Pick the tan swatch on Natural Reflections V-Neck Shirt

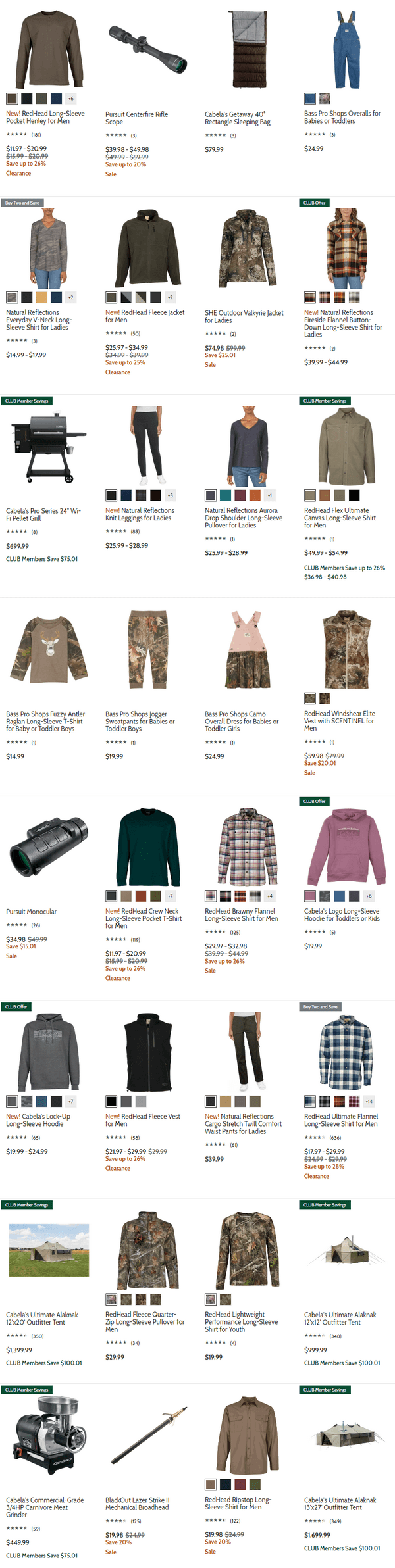click(x=41, y=297)
